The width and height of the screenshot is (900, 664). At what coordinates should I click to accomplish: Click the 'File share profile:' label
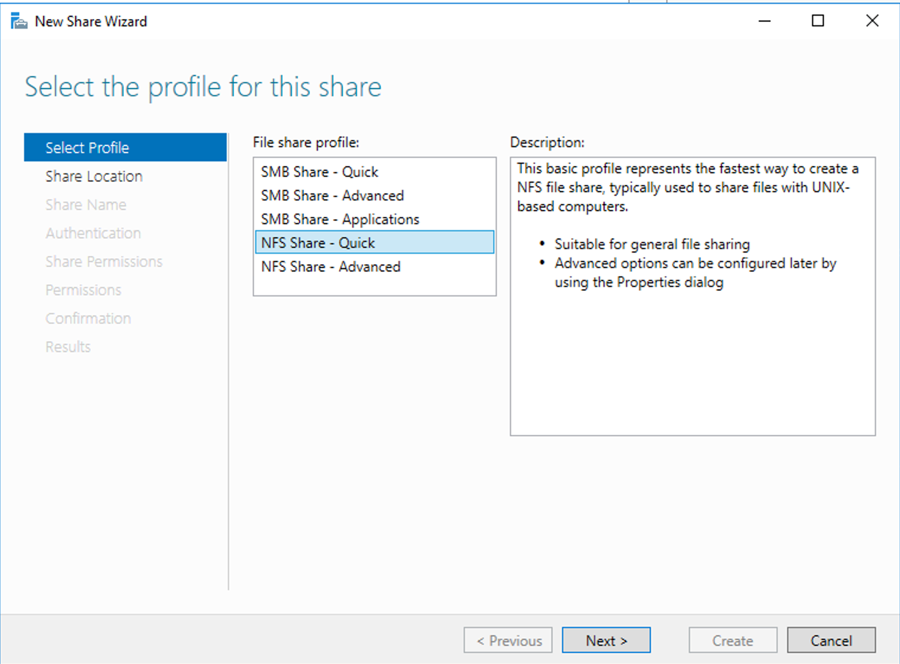point(306,142)
